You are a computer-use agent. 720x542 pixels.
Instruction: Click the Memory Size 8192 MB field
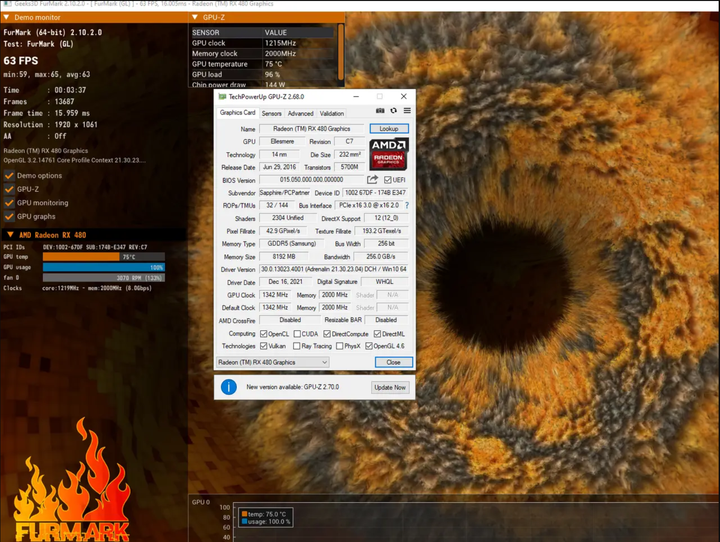click(284, 256)
